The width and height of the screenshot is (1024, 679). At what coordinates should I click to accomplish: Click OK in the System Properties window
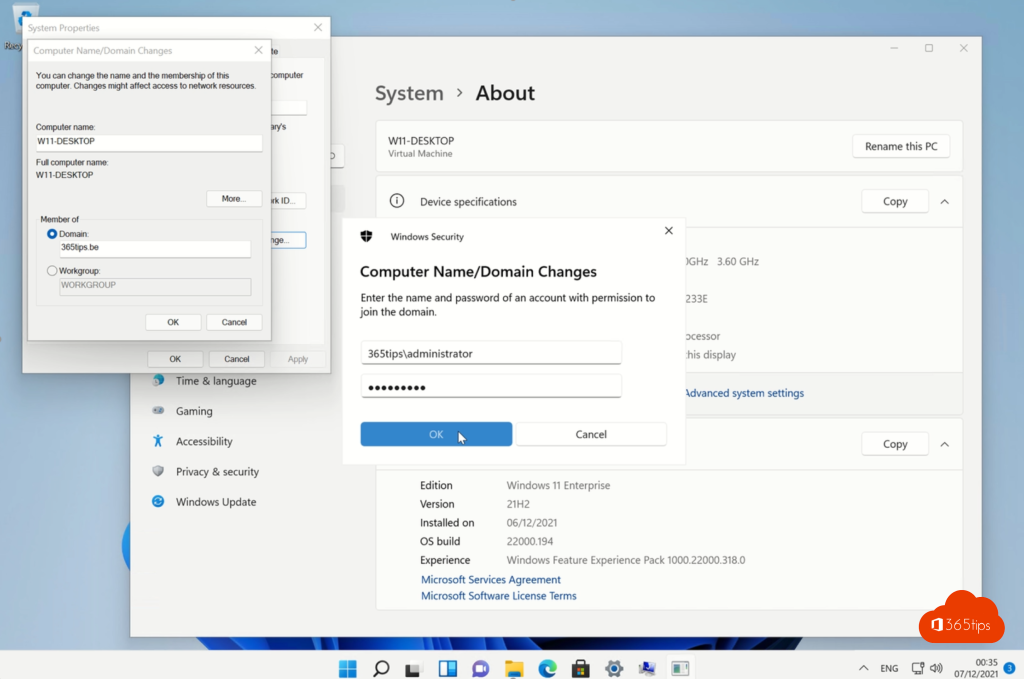click(175, 359)
